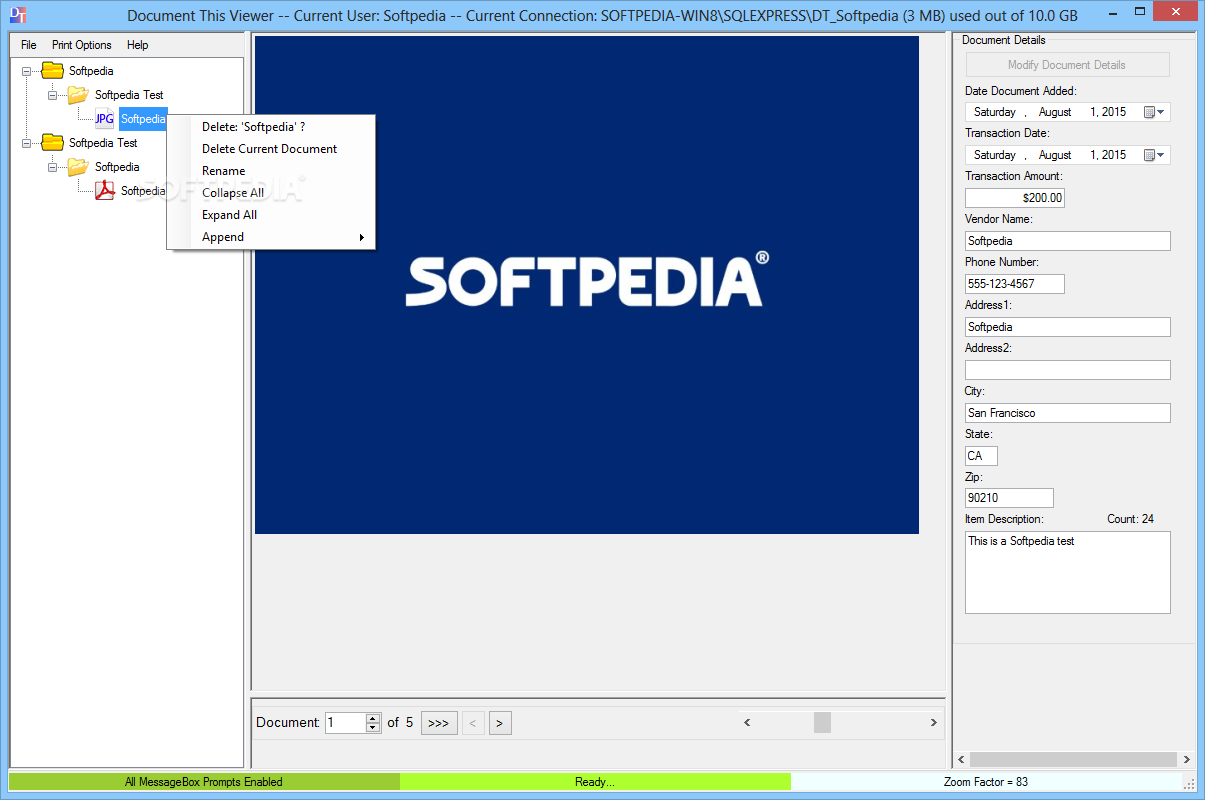
Task: Click the open Softpedia Test subfolder icon
Action: pyautogui.click(x=78, y=95)
